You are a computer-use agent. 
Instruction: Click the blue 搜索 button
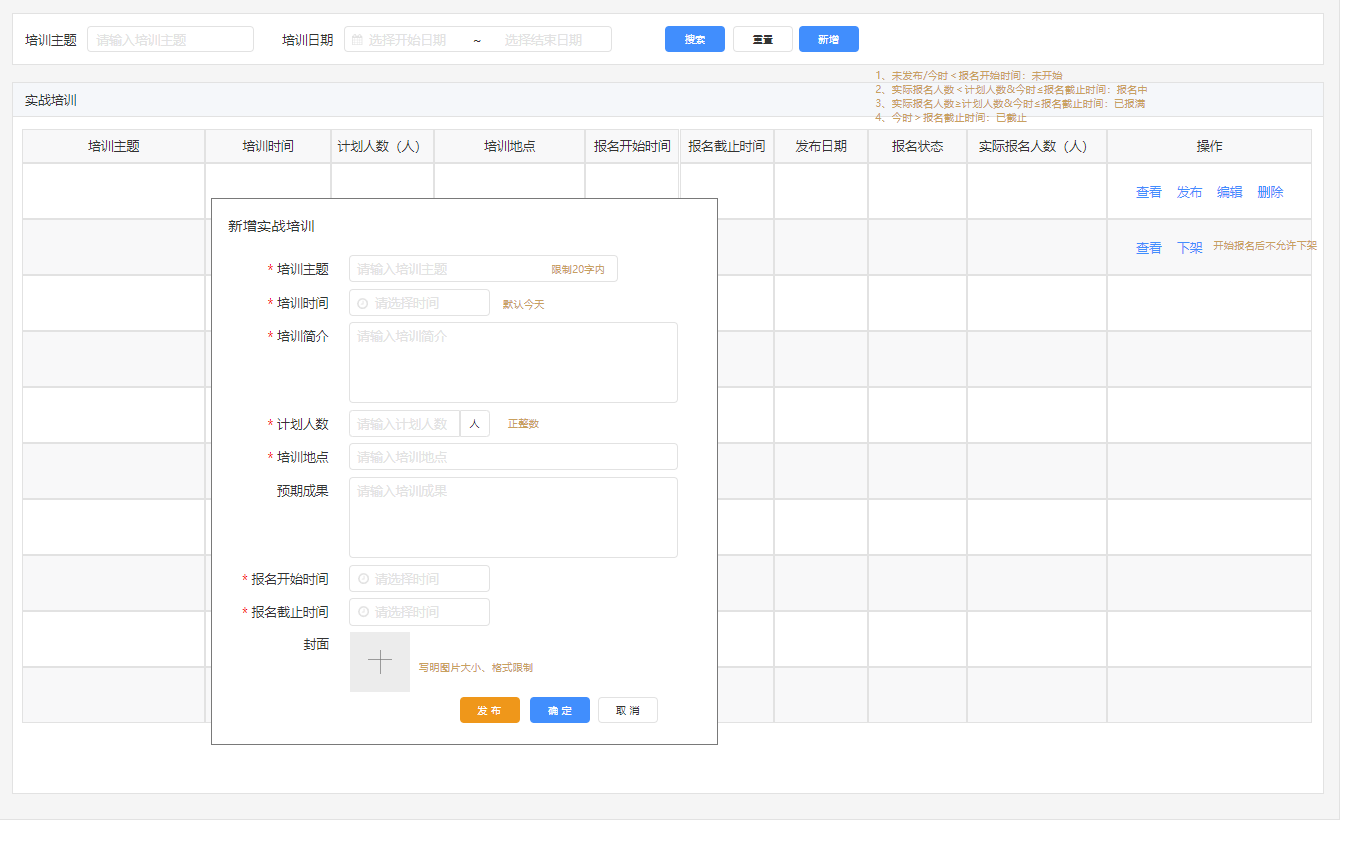point(695,39)
